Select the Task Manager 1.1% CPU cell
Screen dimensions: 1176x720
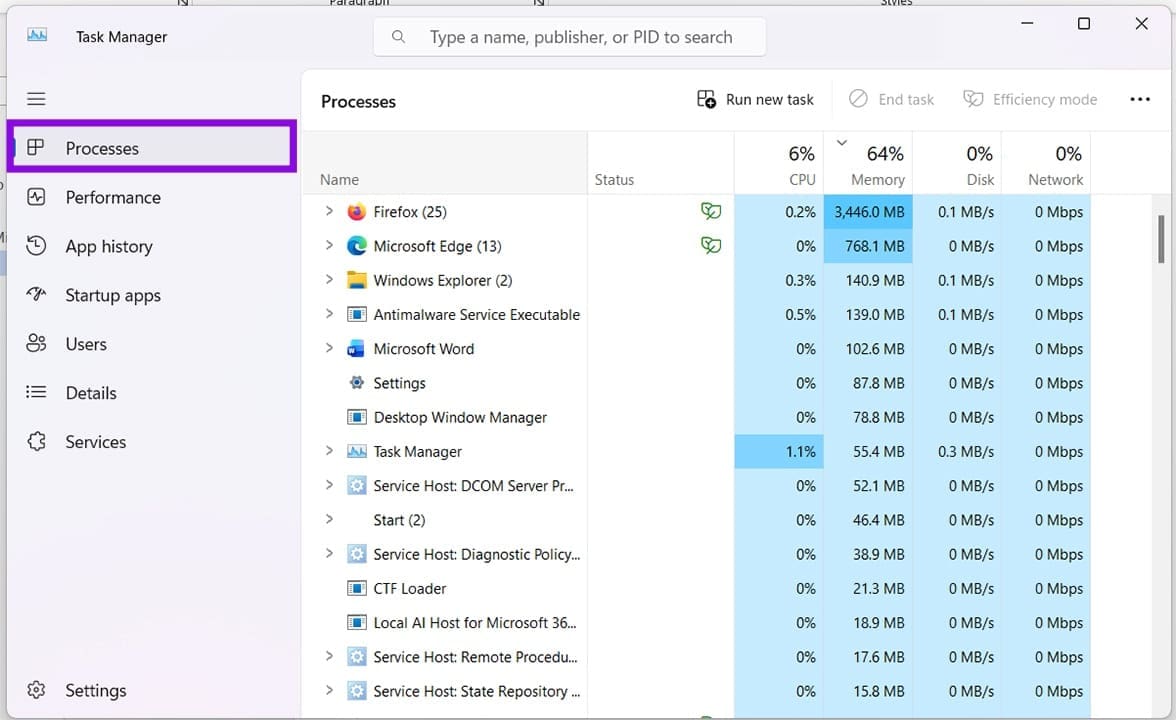click(778, 452)
